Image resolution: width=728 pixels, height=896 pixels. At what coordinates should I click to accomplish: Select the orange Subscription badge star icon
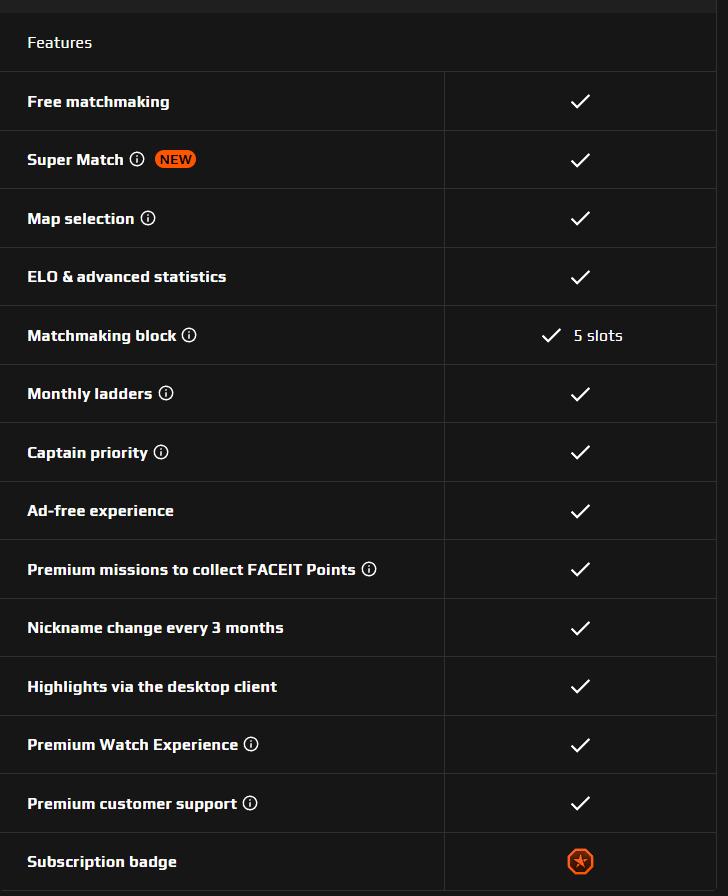click(580, 861)
